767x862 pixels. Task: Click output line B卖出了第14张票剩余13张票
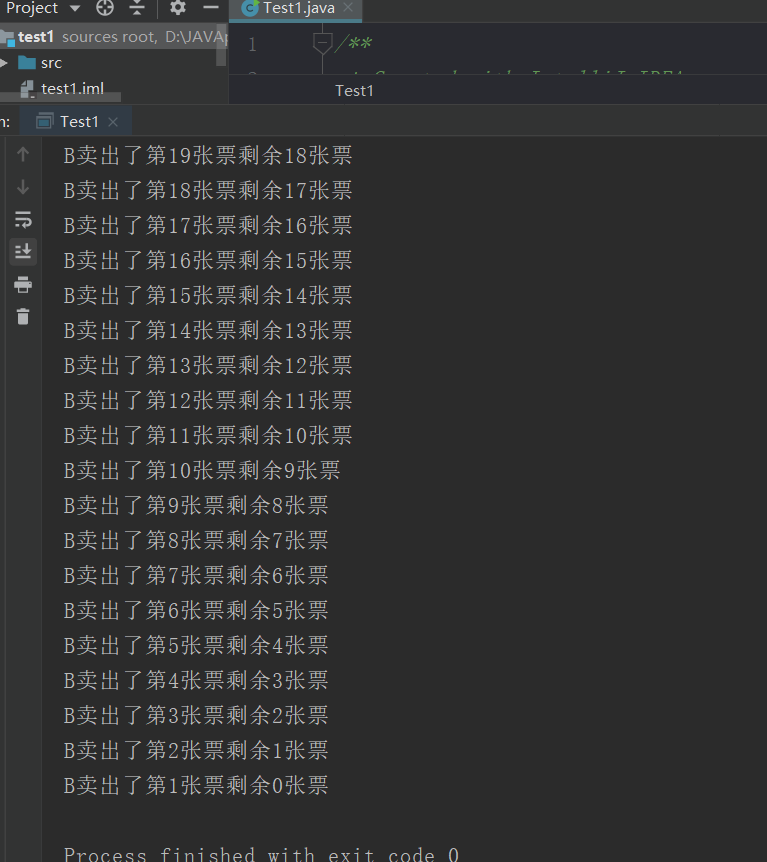coord(208,330)
